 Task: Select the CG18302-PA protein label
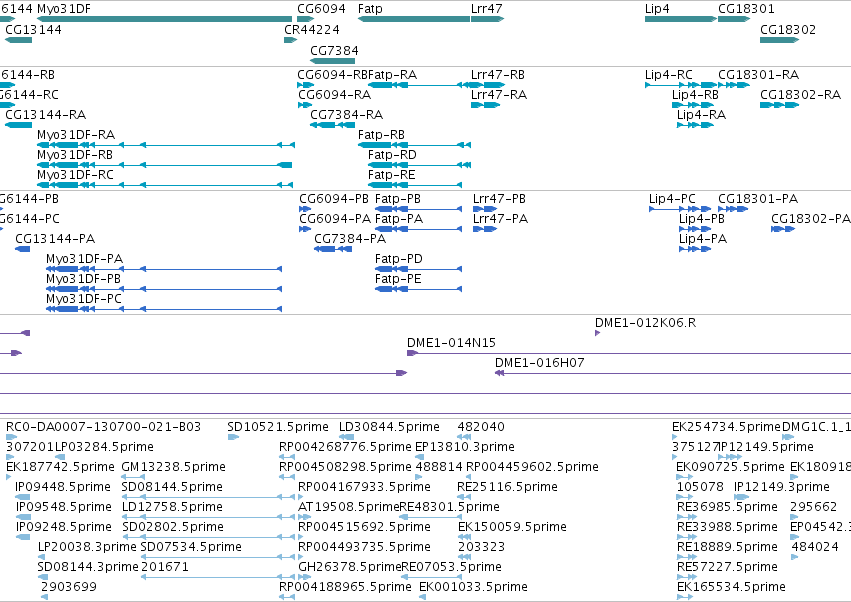tap(811, 219)
